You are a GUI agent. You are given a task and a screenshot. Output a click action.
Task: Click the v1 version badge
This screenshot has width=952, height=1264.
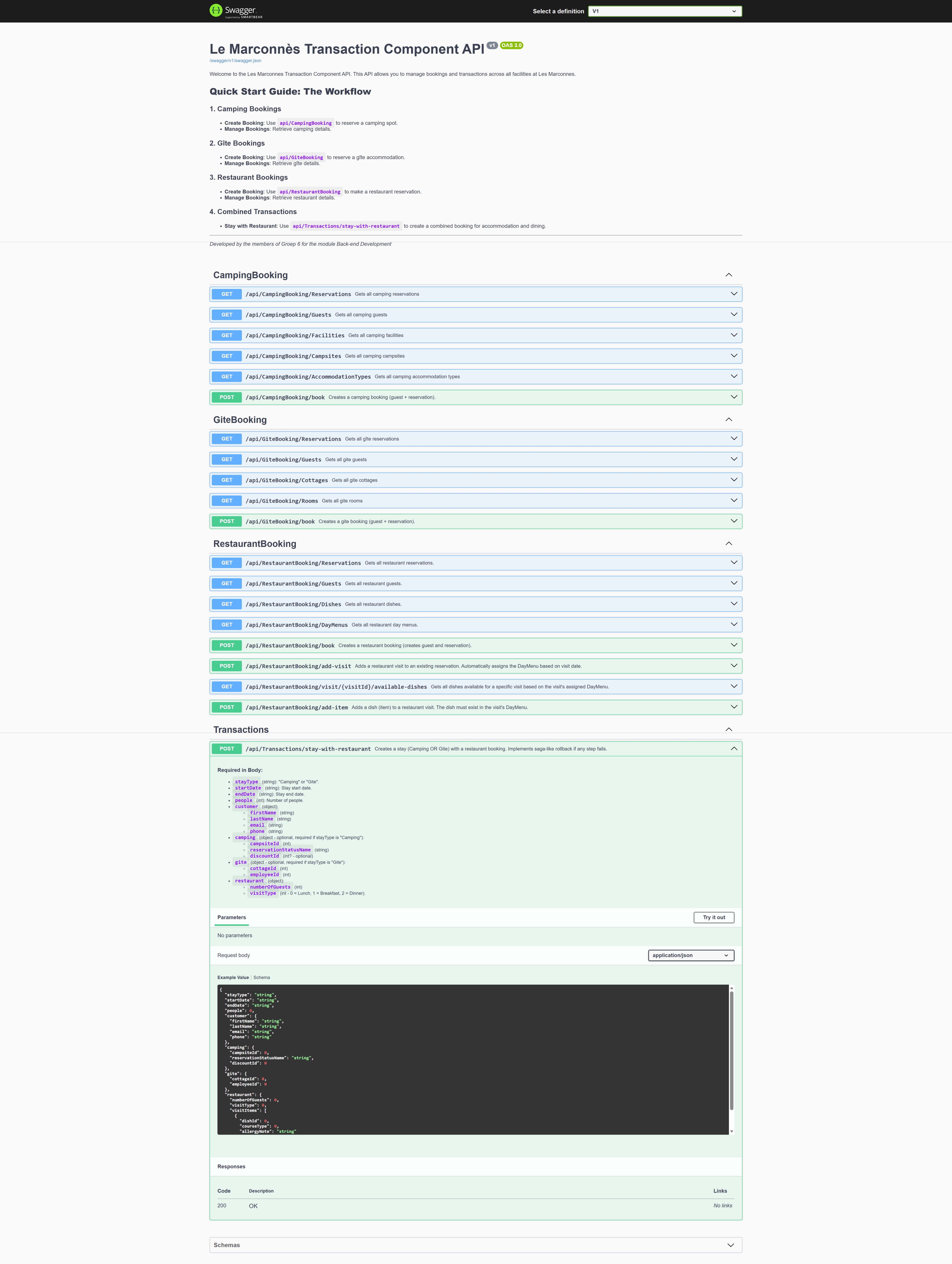click(492, 45)
